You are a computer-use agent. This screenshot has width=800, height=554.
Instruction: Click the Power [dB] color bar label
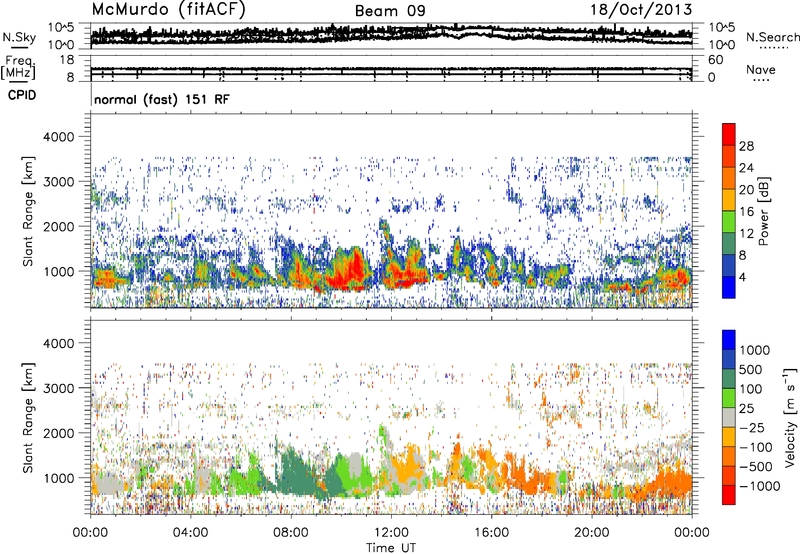762,211
